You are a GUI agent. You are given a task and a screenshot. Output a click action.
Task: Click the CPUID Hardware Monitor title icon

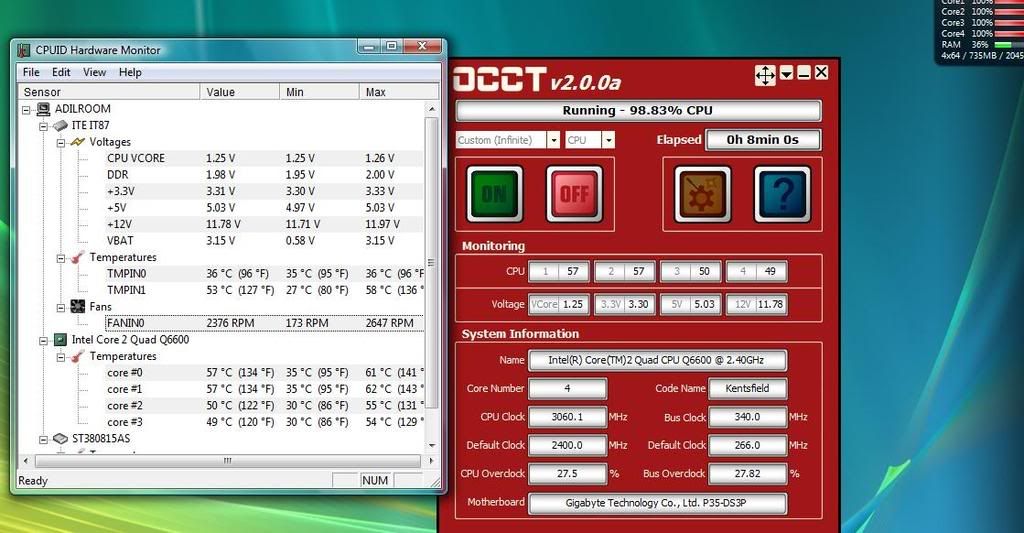pos(24,50)
